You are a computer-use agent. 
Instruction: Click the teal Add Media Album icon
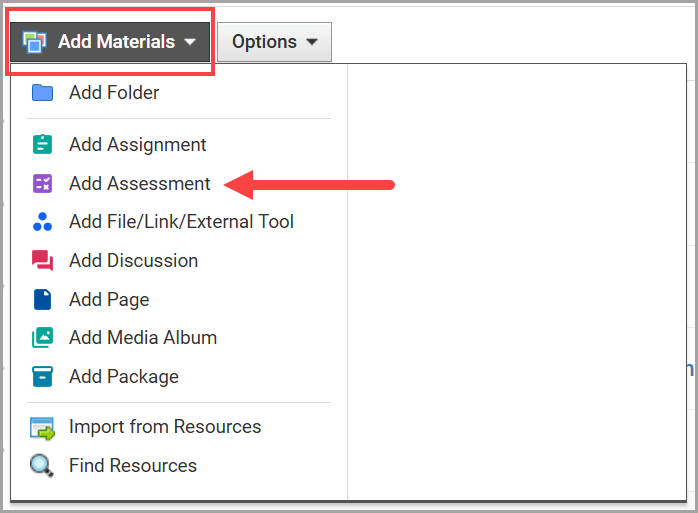coord(42,338)
